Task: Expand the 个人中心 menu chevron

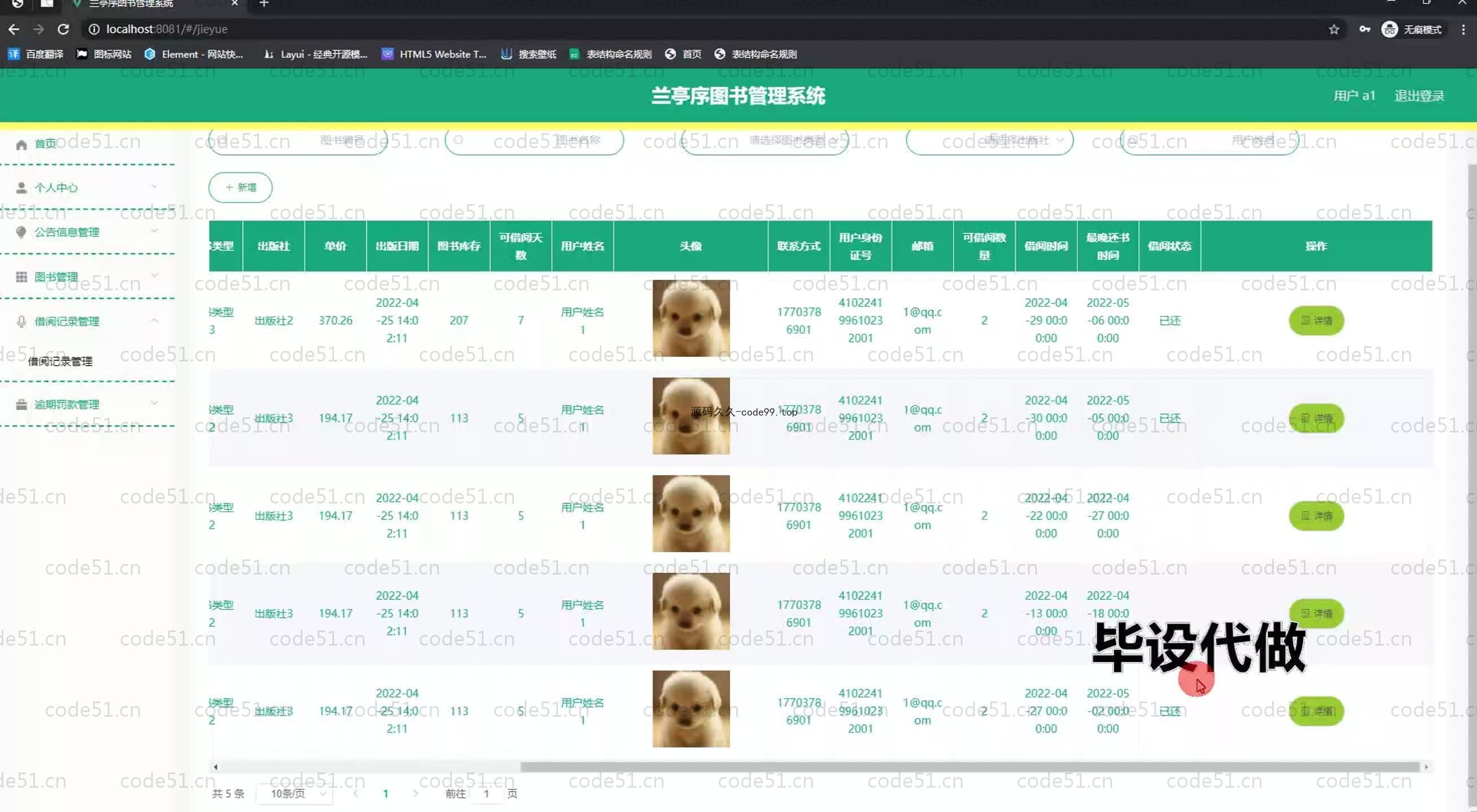Action: tap(154, 186)
